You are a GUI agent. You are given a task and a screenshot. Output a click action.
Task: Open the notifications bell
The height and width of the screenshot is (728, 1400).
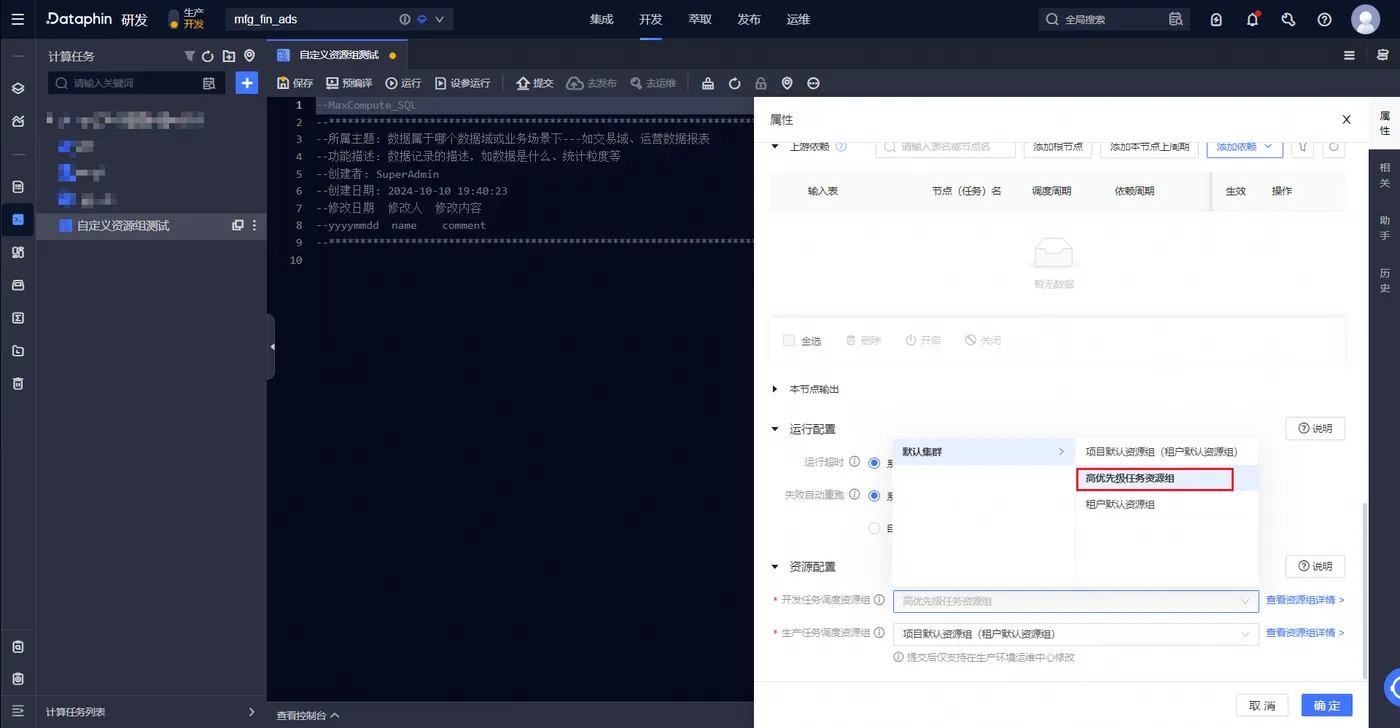[x=1252, y=19]
